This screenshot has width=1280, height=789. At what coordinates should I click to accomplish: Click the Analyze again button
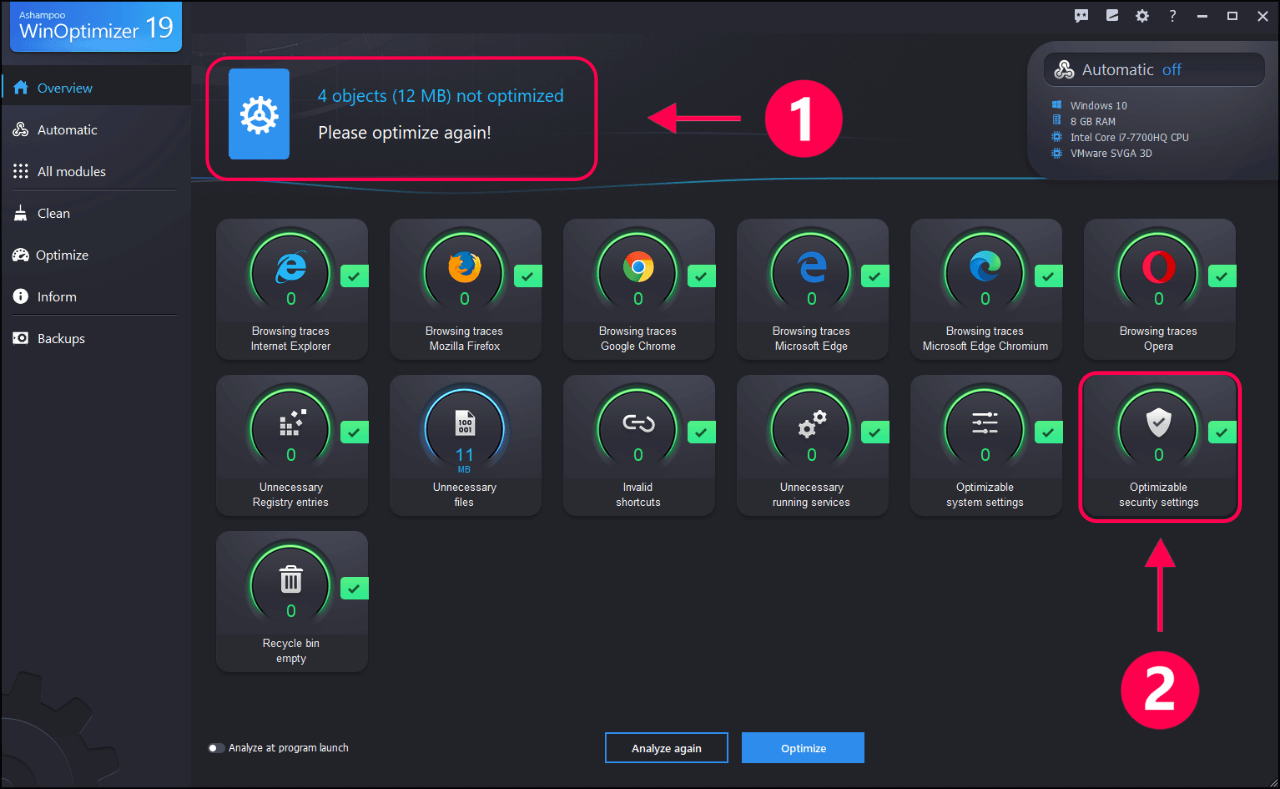[667, 748]
